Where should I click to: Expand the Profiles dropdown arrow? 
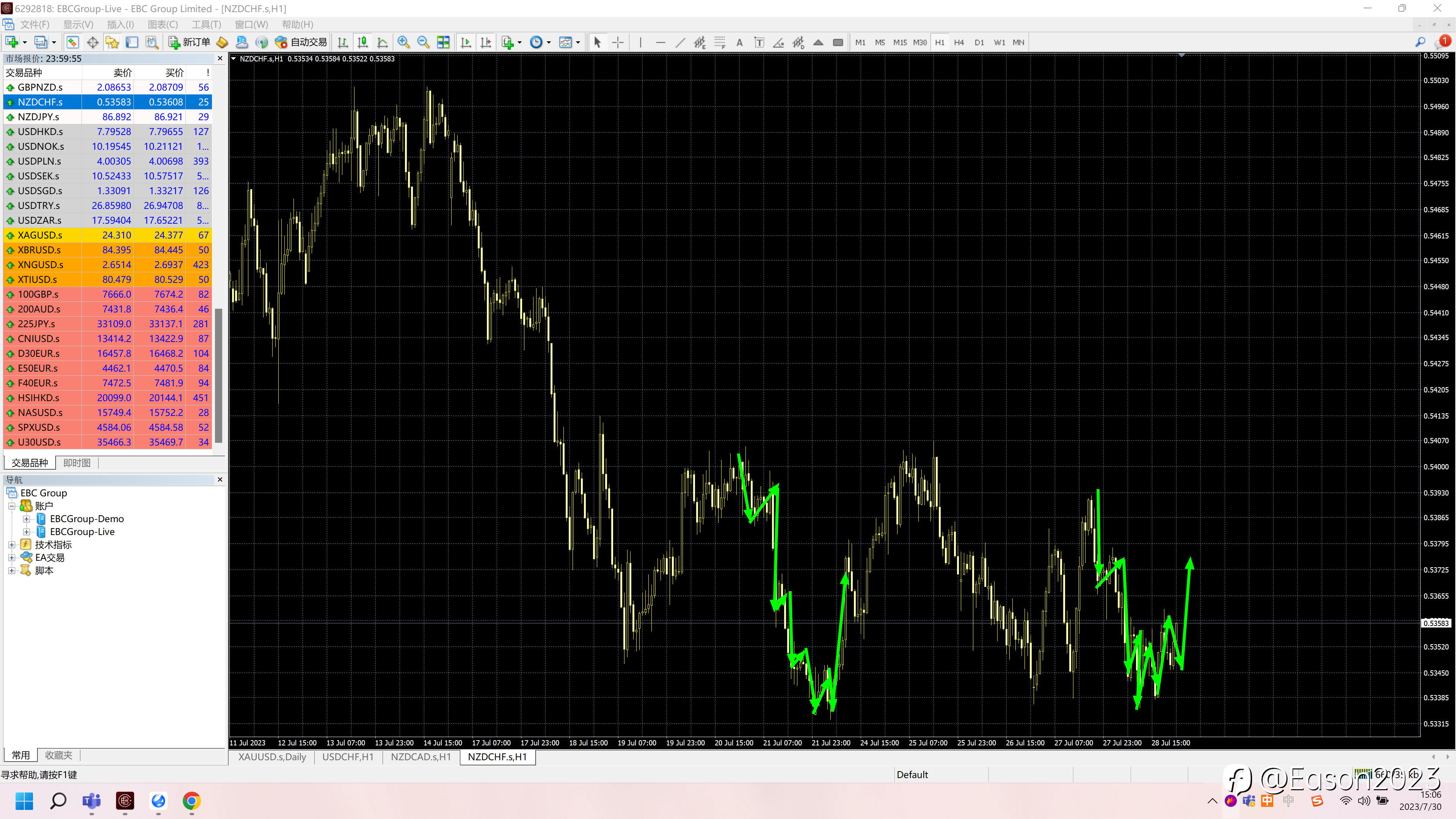[x=54, y=42]
